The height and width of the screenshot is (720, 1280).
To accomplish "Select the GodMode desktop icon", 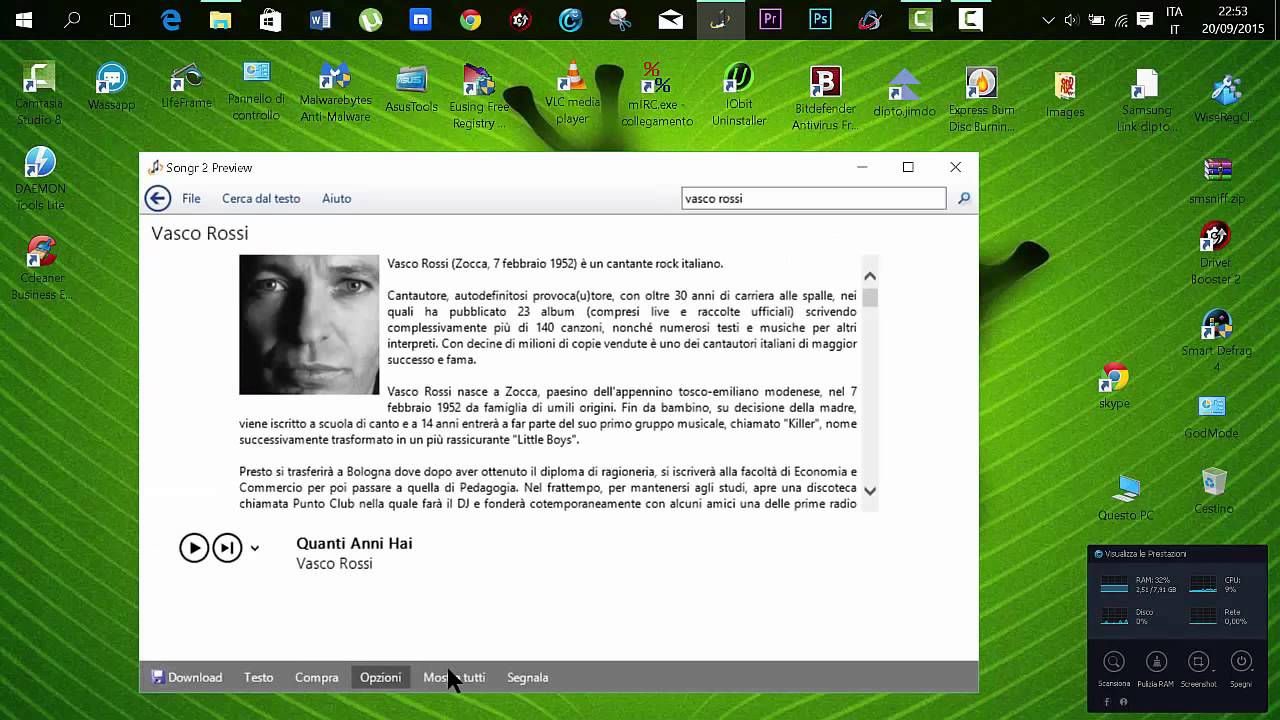I will pos(1212,417).
